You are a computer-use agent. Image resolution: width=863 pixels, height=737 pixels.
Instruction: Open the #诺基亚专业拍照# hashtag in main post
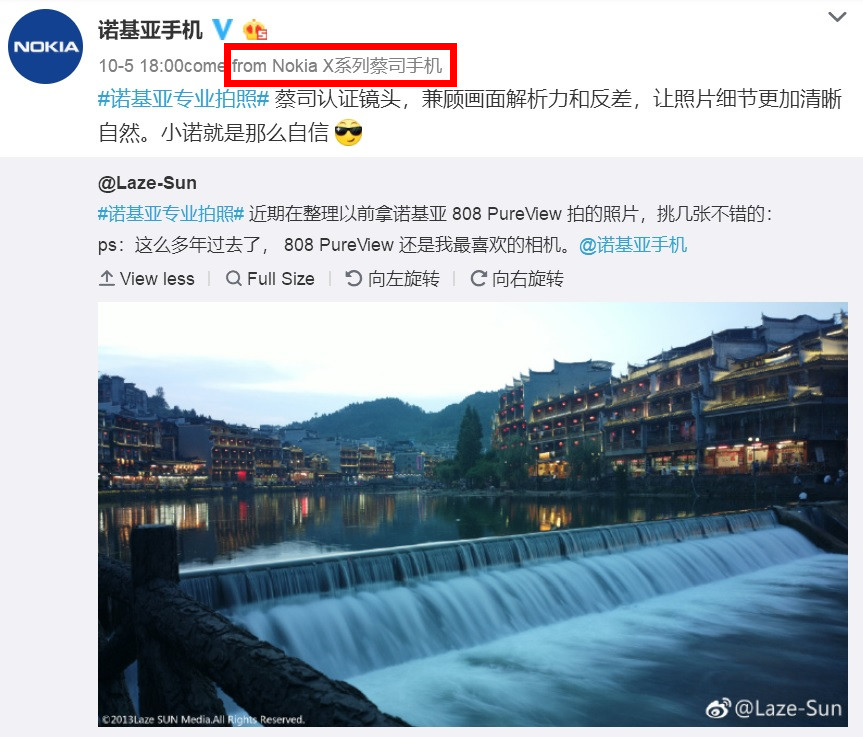[x=183, y=99]
